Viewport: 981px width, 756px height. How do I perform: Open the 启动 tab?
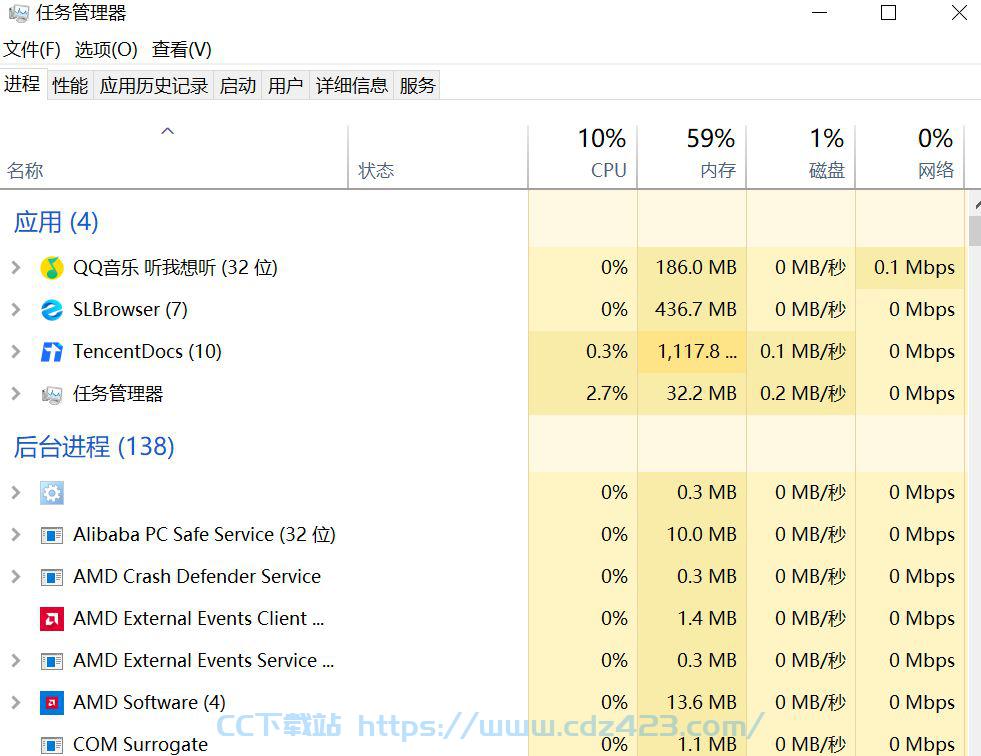pos(238,85)
